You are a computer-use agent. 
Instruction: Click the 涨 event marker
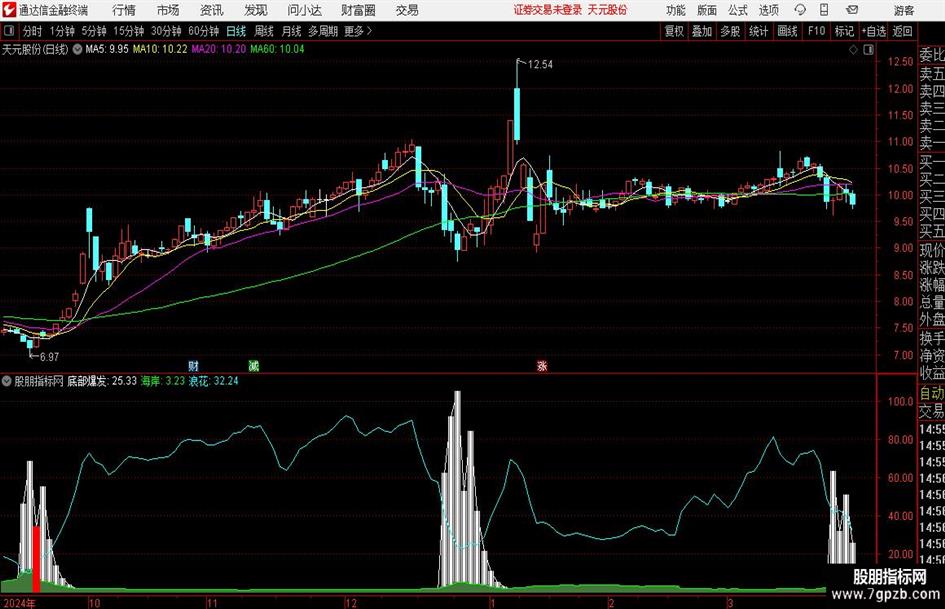pos(542,365)
